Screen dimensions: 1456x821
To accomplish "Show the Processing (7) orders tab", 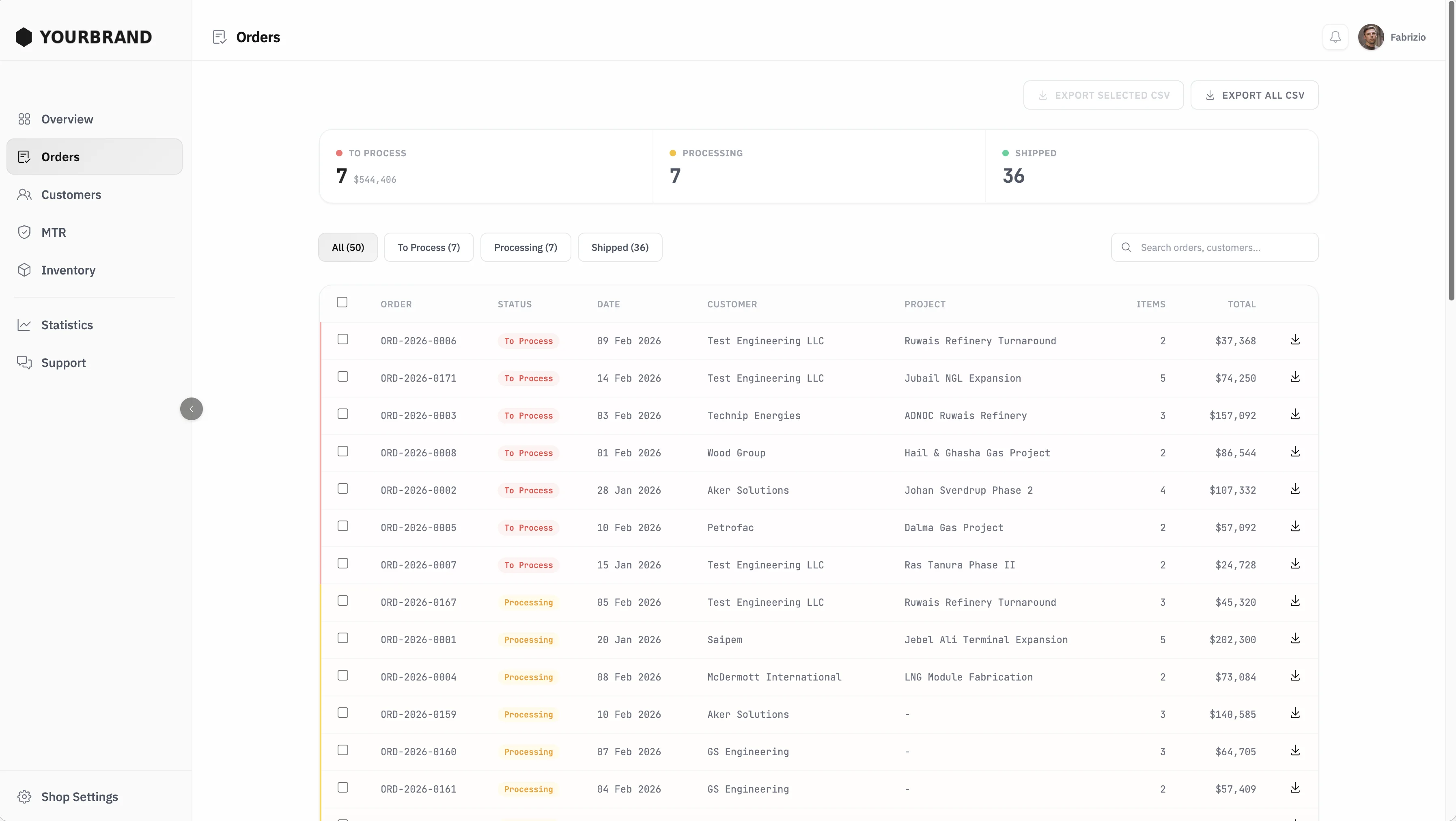I will tap(525, 248).
